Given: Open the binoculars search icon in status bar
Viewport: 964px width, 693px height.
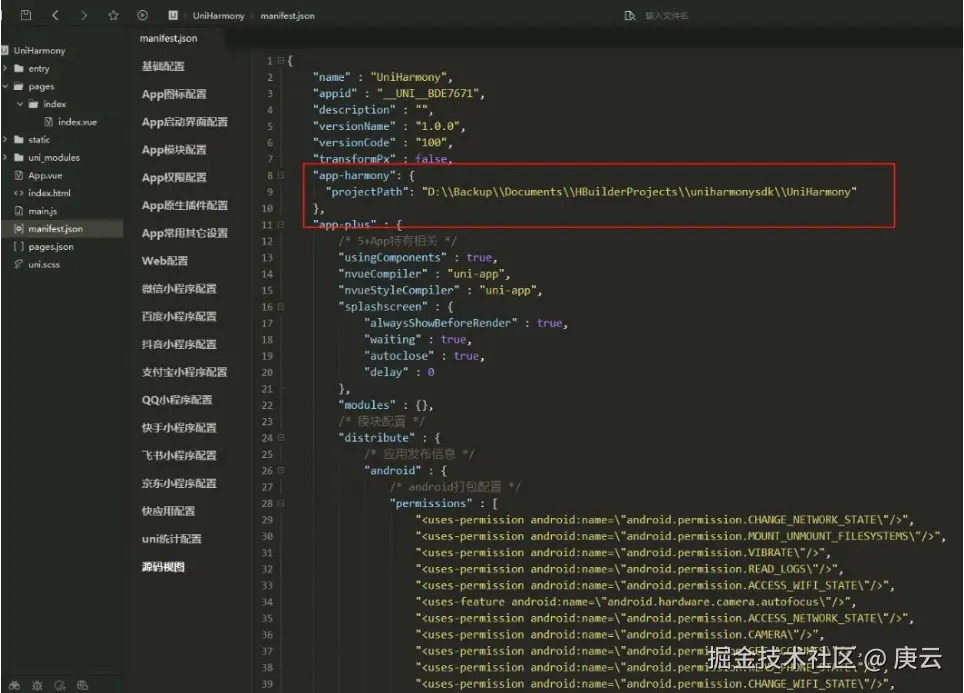Looking at the screenshot, I should 14,685.
